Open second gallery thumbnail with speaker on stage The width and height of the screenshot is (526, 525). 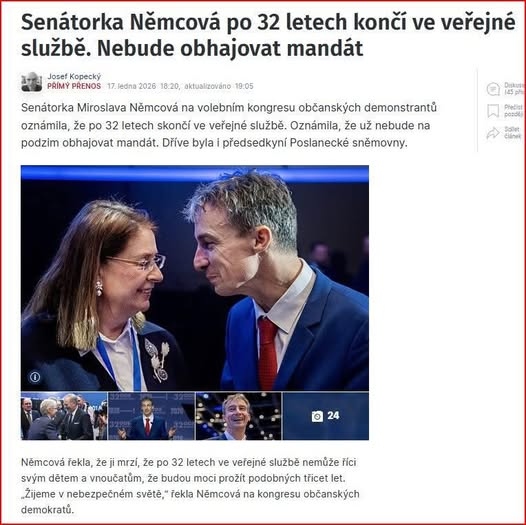(x=151, y=416)
